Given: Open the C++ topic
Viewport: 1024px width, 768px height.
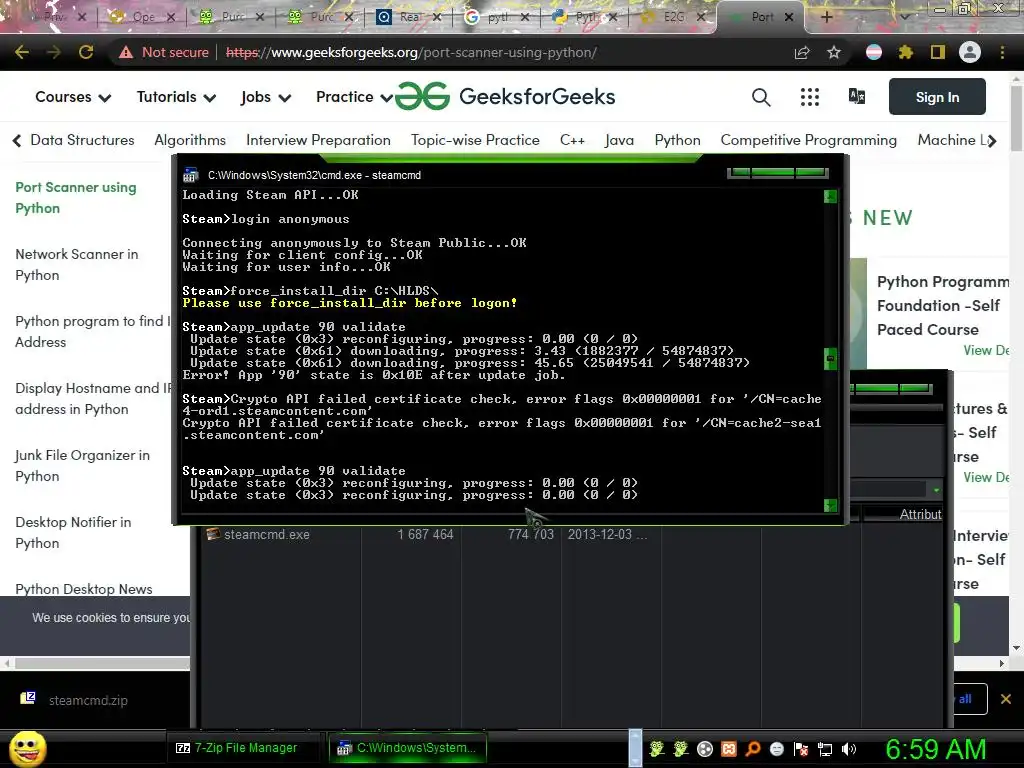Looking at the screenshot, I should coord(572,140).
